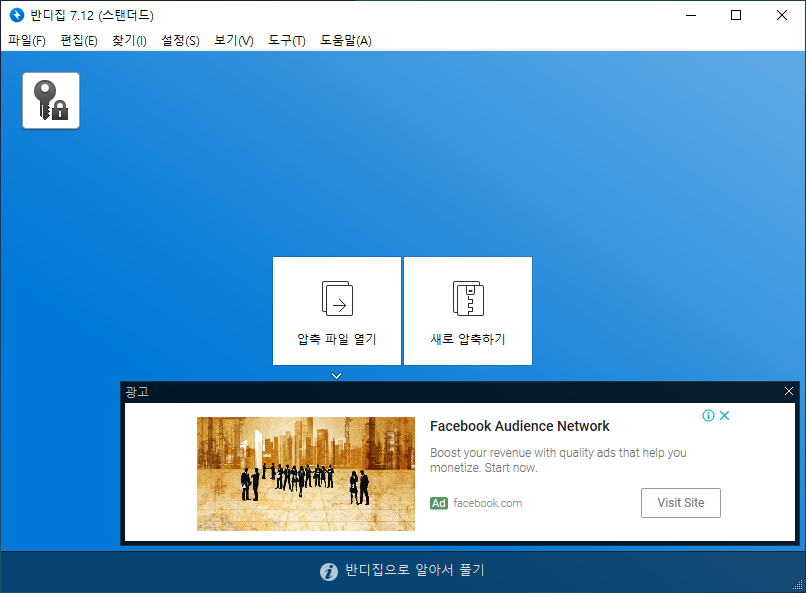Dismiss the Facebook ad with blue X
This screenshot has width=806, height=593.
724,415
